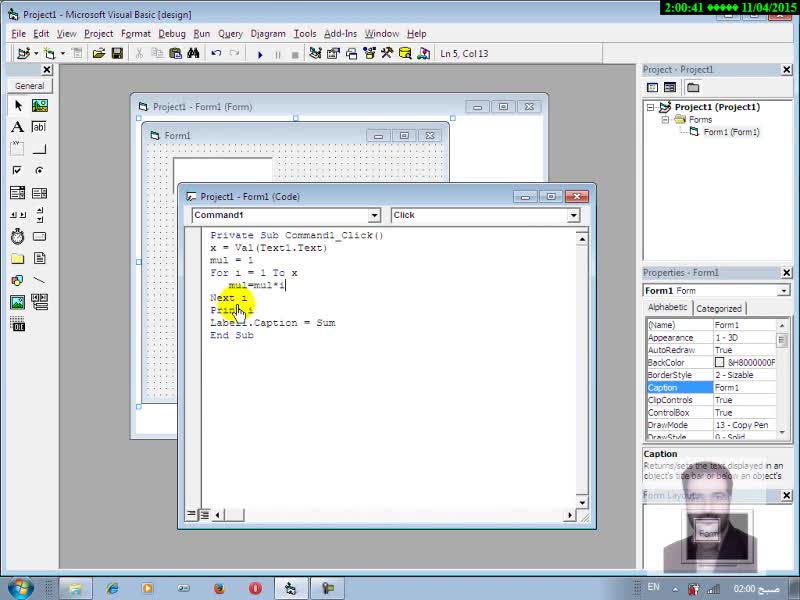
Task: Select the PictureBox tool
Action: point(39,106)
